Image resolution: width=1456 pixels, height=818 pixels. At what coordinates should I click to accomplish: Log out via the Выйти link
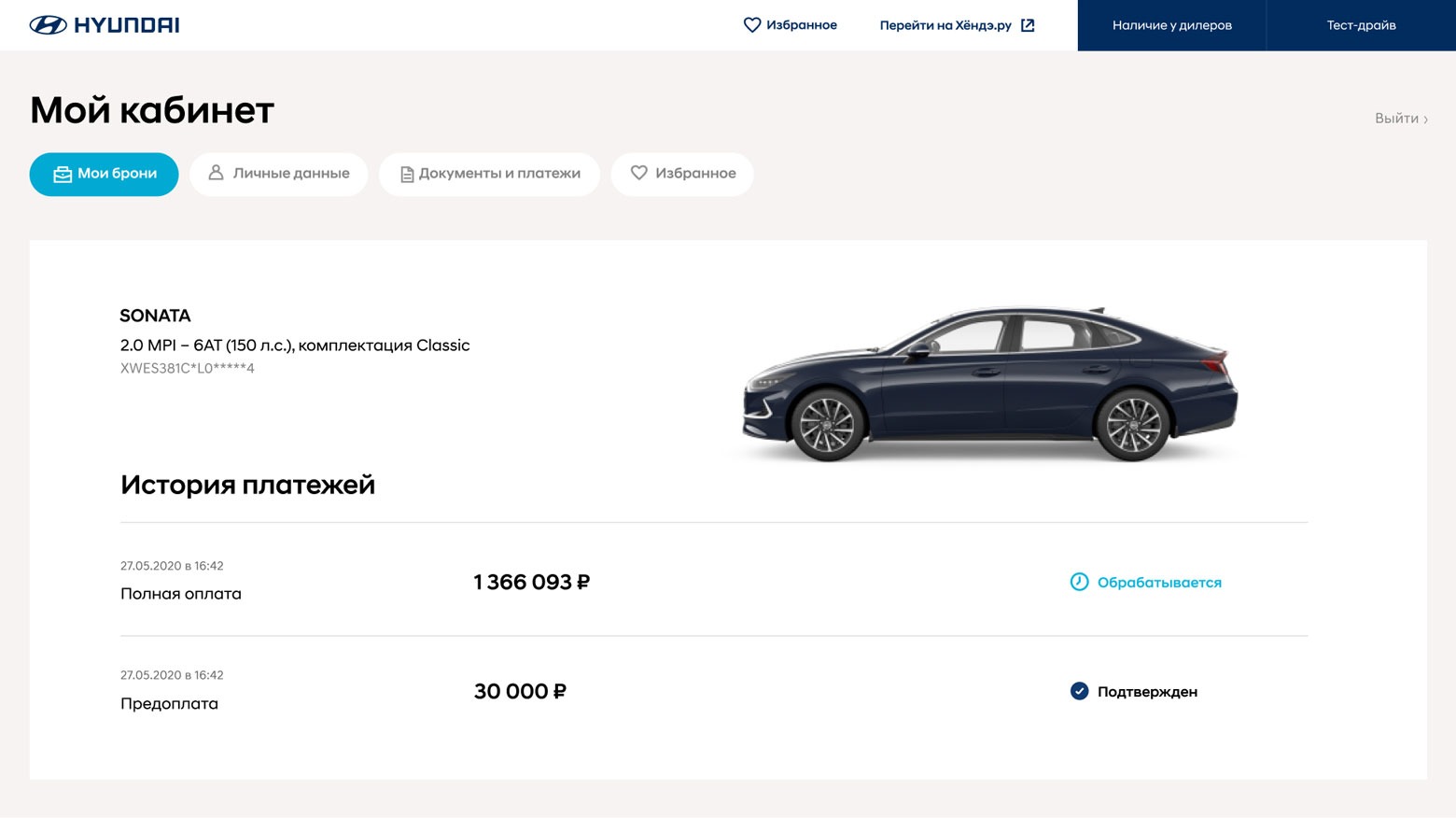1401,119
